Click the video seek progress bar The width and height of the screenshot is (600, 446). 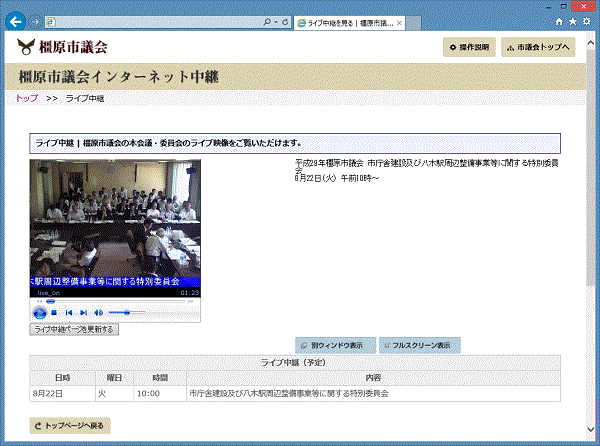(x=116, y=301)
